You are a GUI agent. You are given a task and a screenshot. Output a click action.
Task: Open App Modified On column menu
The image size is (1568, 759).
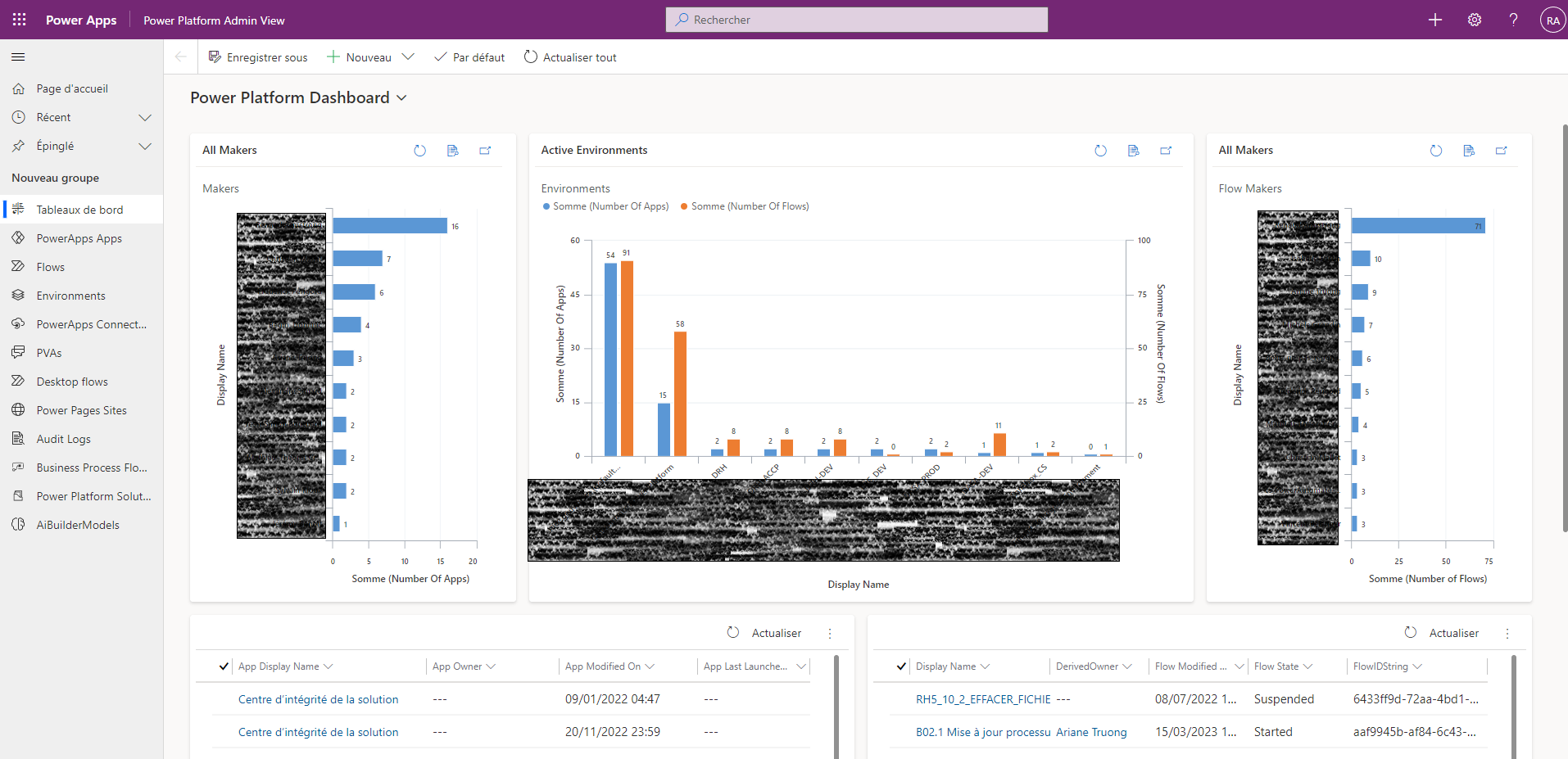(x=650, y=666)
